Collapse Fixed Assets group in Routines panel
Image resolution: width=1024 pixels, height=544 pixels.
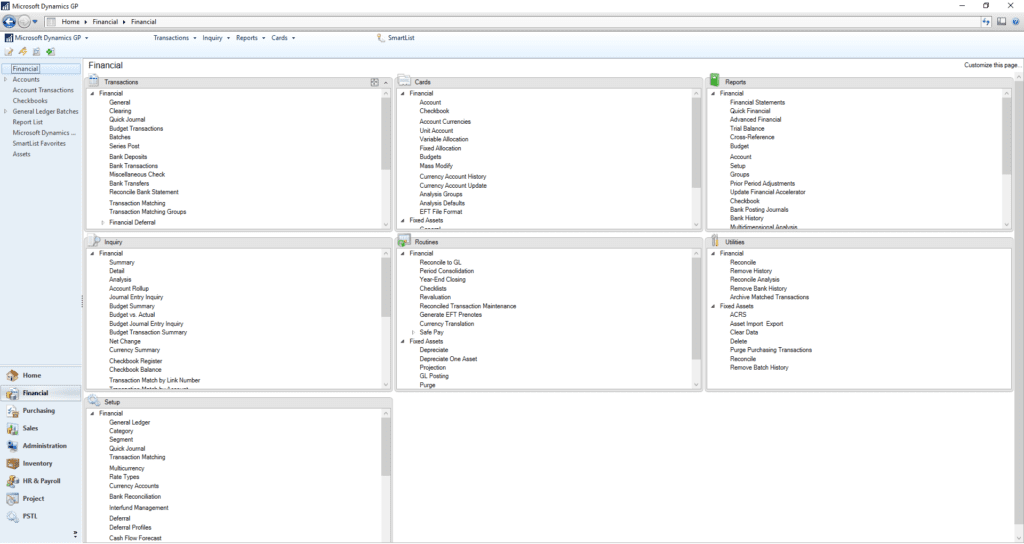click(x=402, y=342)
